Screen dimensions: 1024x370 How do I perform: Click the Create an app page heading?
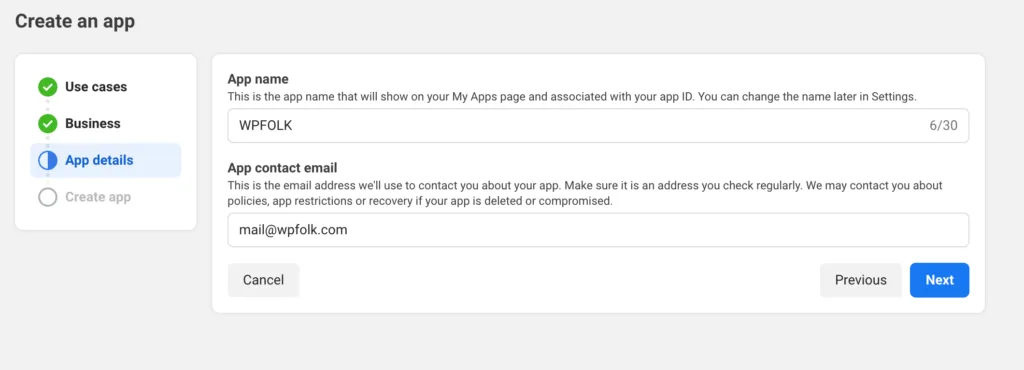coord(75,21)
